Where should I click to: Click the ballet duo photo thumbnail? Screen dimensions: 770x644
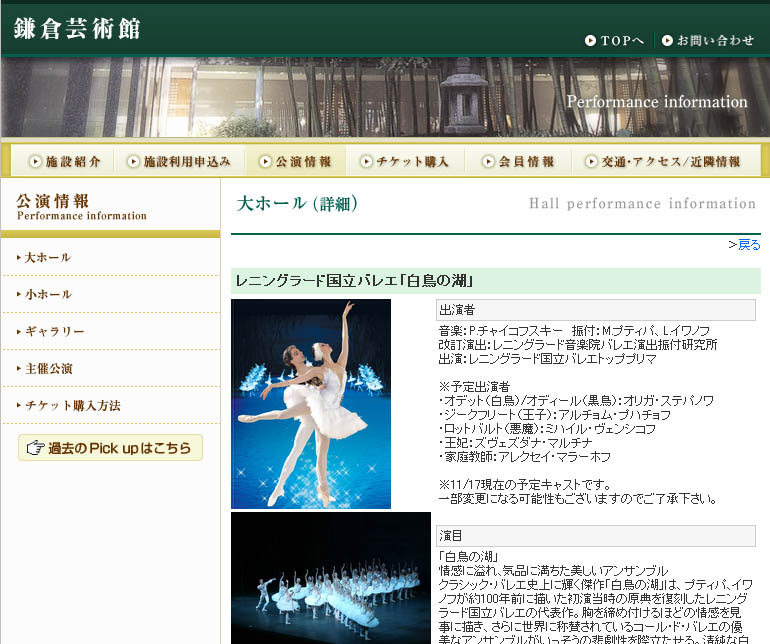click(311, 403)
